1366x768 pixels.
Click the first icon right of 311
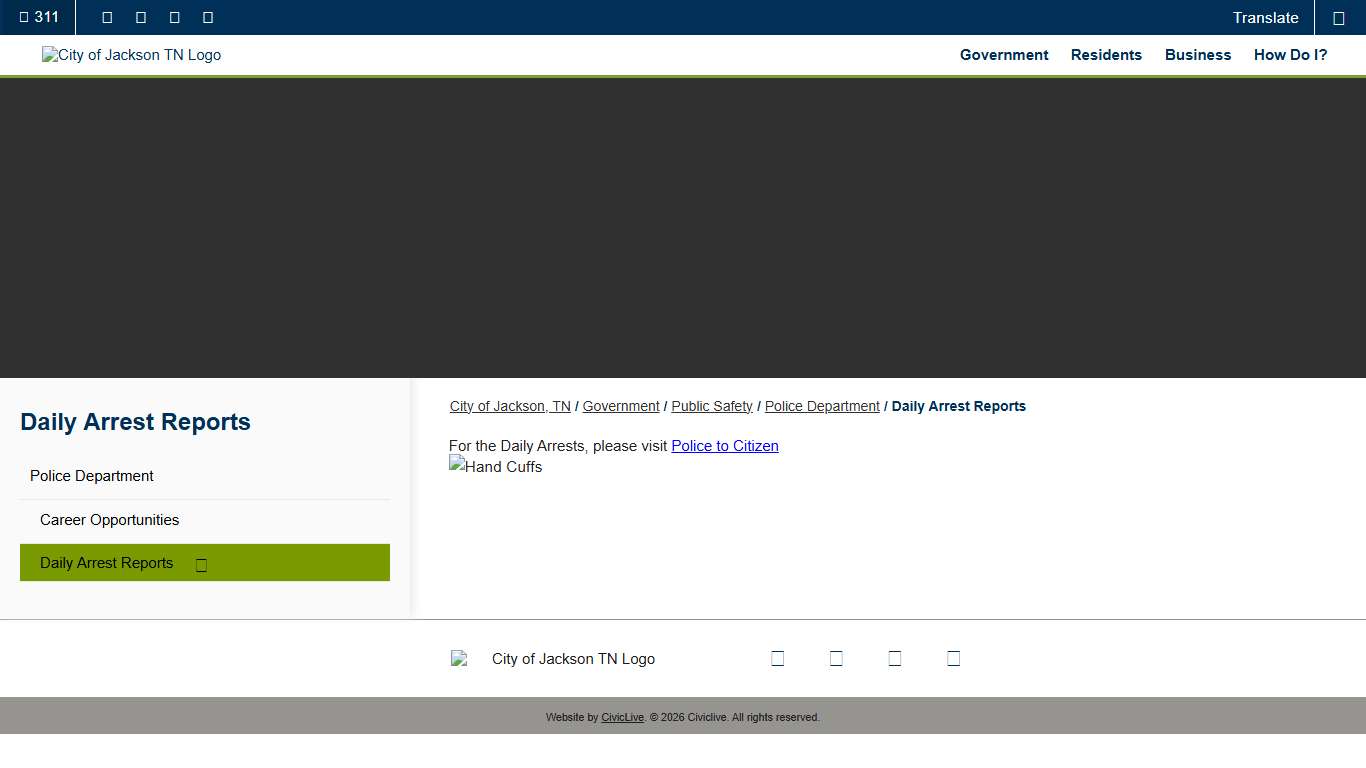tap(107, 17)
